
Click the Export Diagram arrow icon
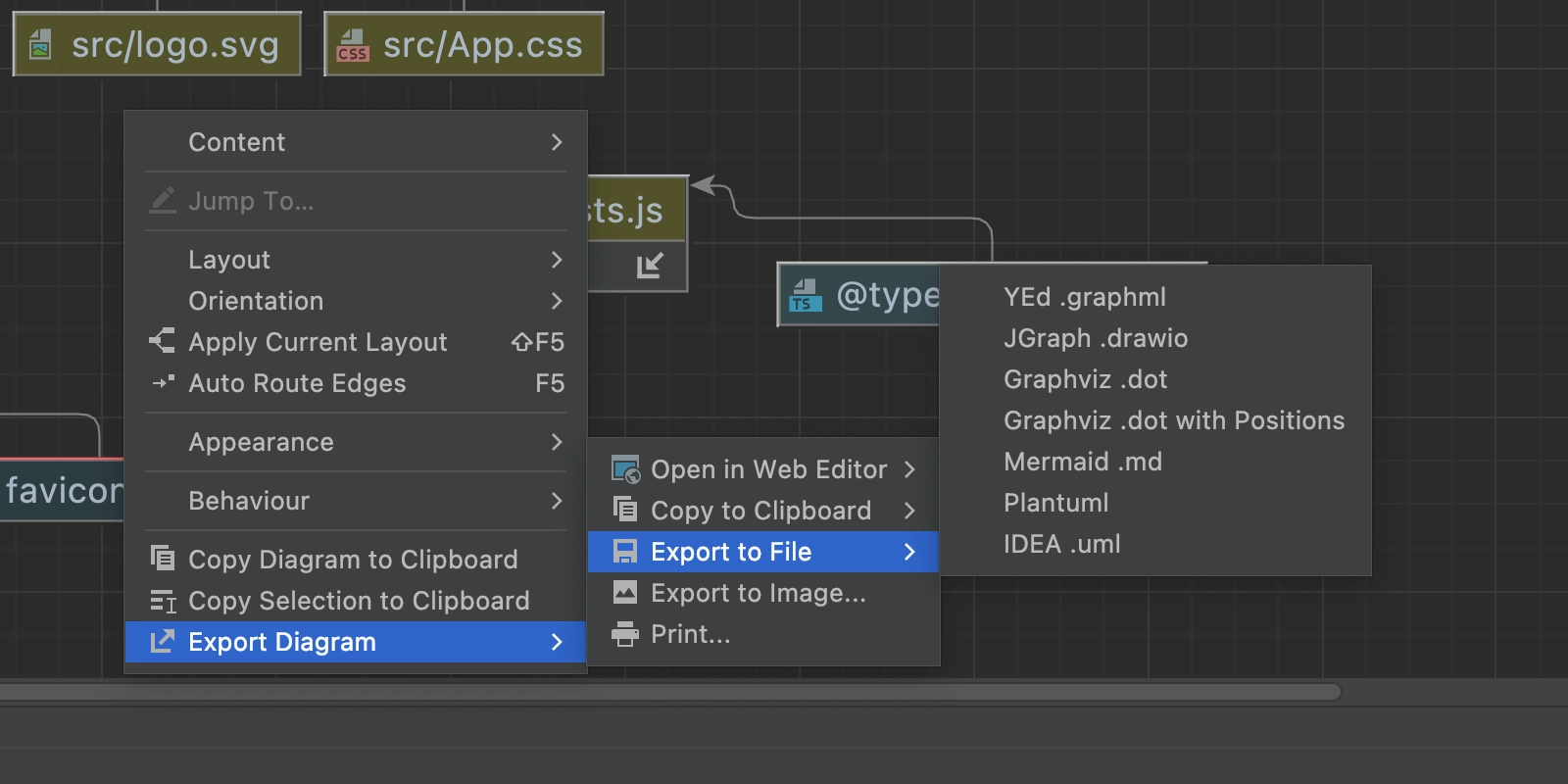163,641
